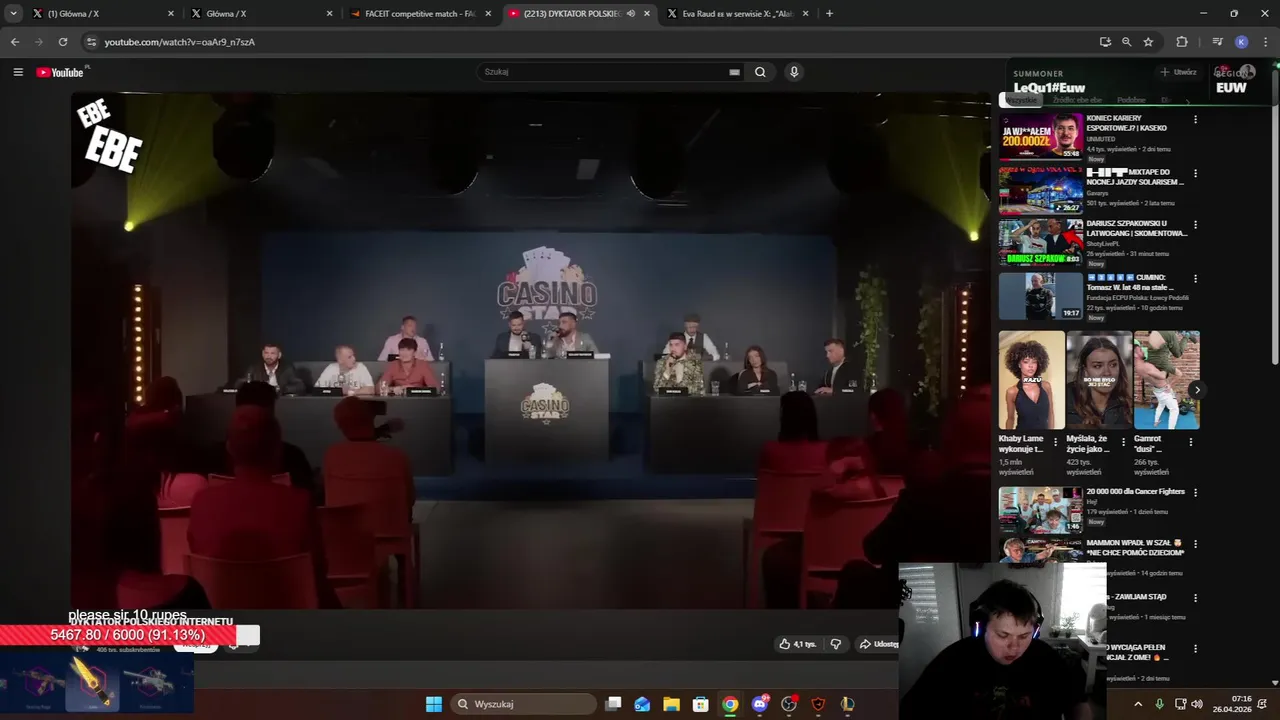Open Chrome profile avatar K

(x=1241, y=42)
